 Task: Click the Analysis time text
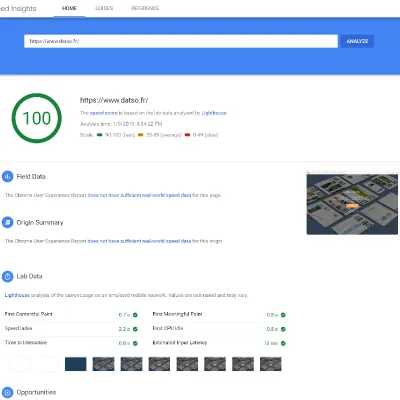pos(121,124)
